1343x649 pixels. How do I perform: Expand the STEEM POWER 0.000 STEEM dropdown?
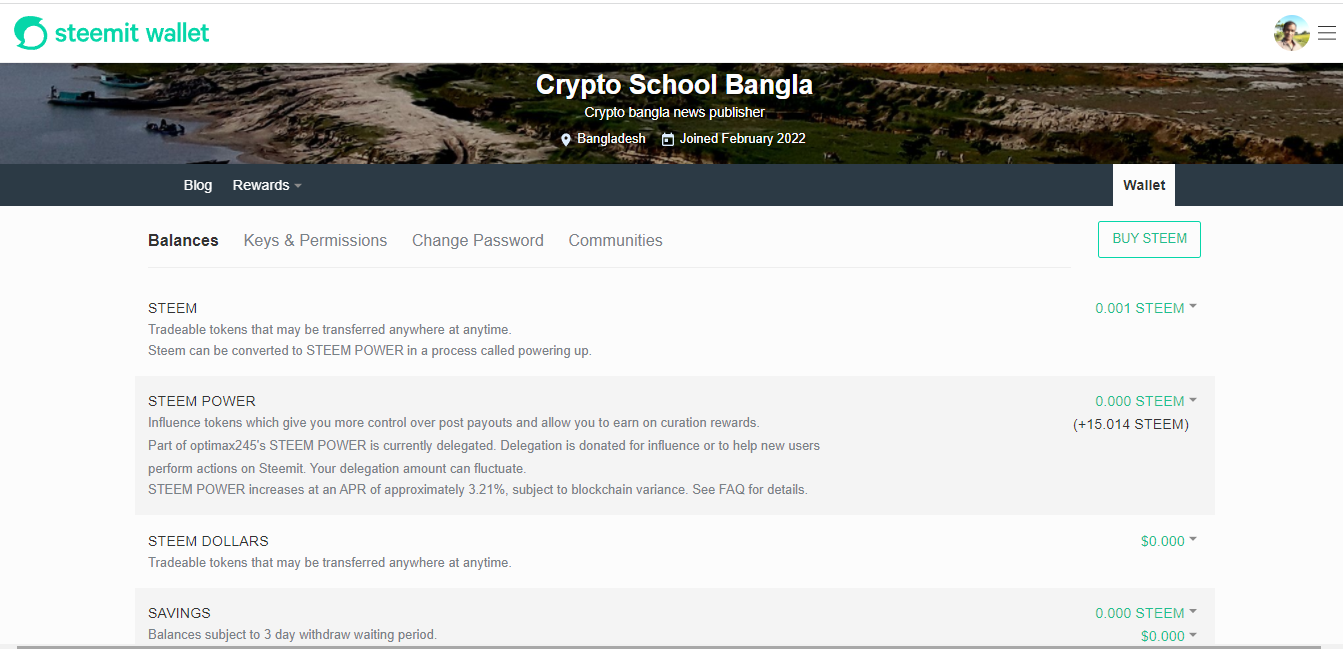pos(1146,401)
